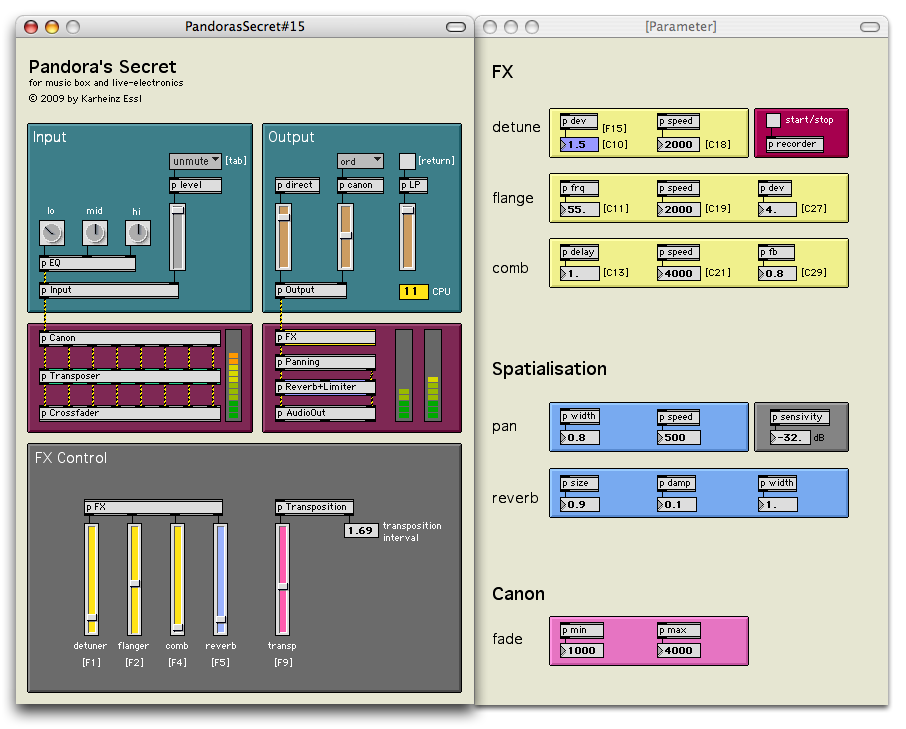Viewport: 906px width, 729px height.
Task: Click the detuner fader in FX Control
Action: [92, 580]
